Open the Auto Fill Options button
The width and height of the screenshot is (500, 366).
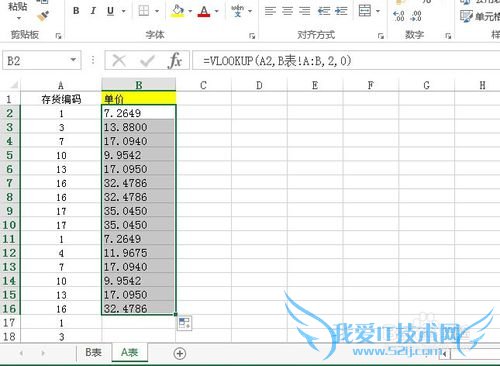(184, 323)
